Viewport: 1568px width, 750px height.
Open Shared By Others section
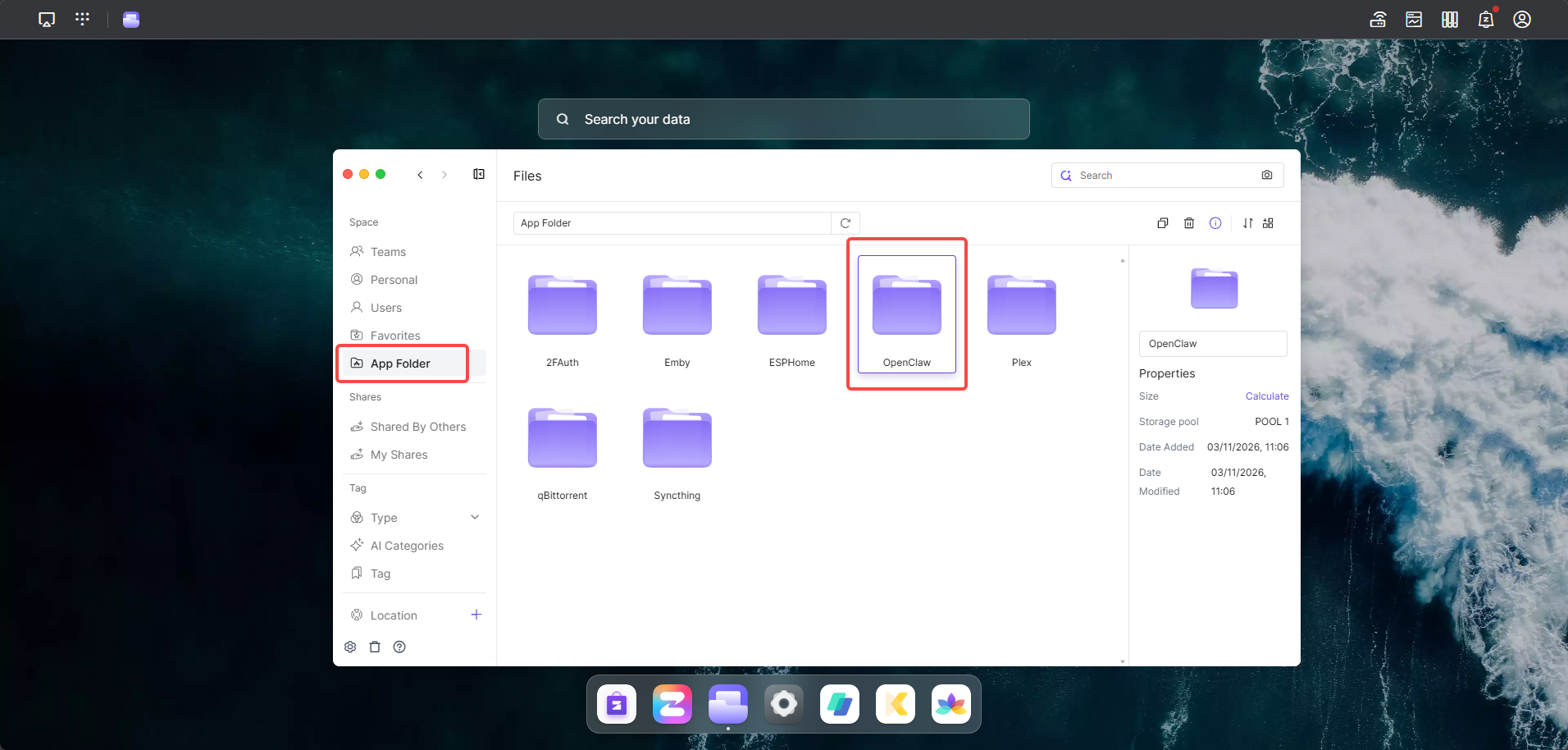pos(417,427)
